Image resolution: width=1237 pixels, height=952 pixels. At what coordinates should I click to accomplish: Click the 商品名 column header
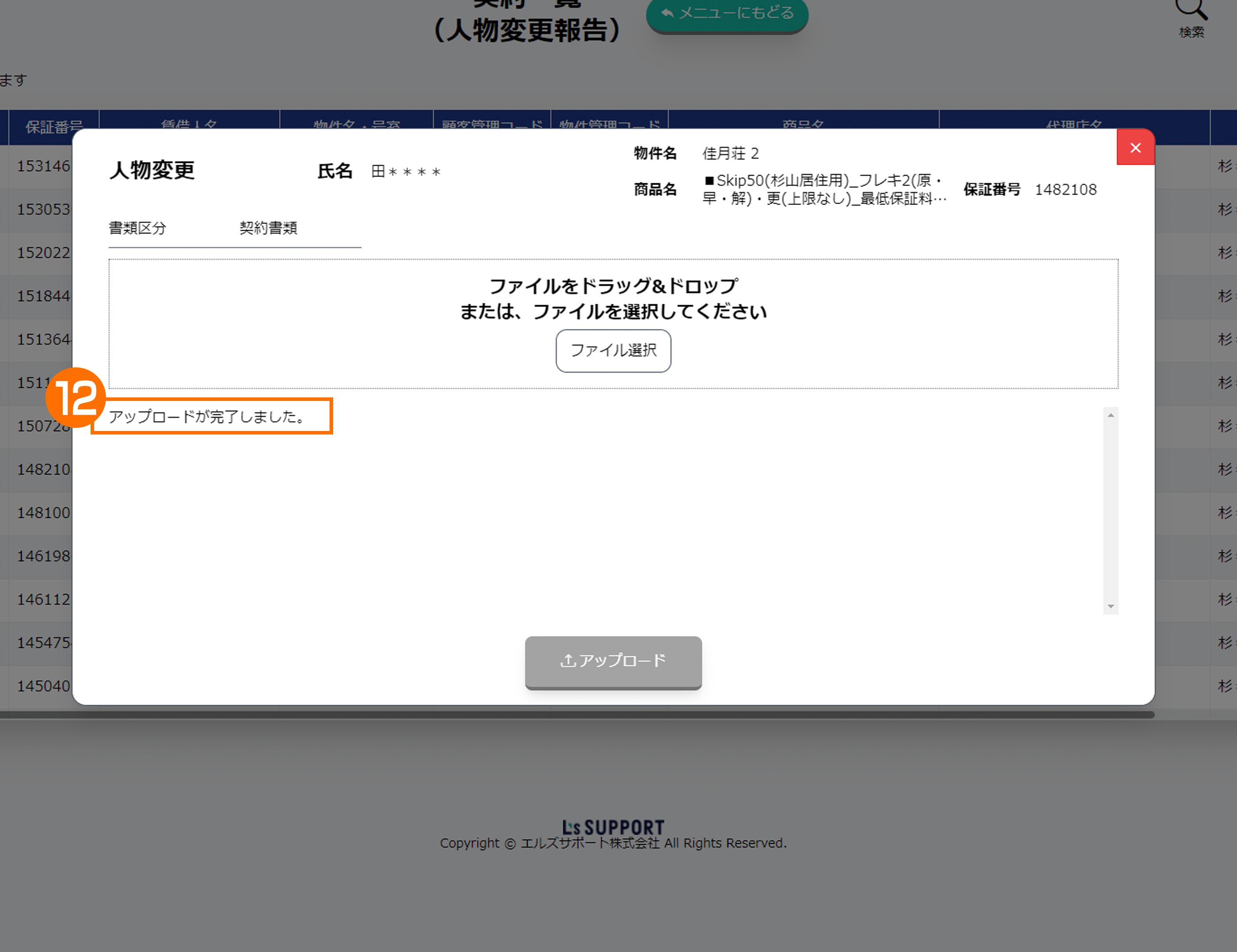pyautogui.click(x=803, y=121)
